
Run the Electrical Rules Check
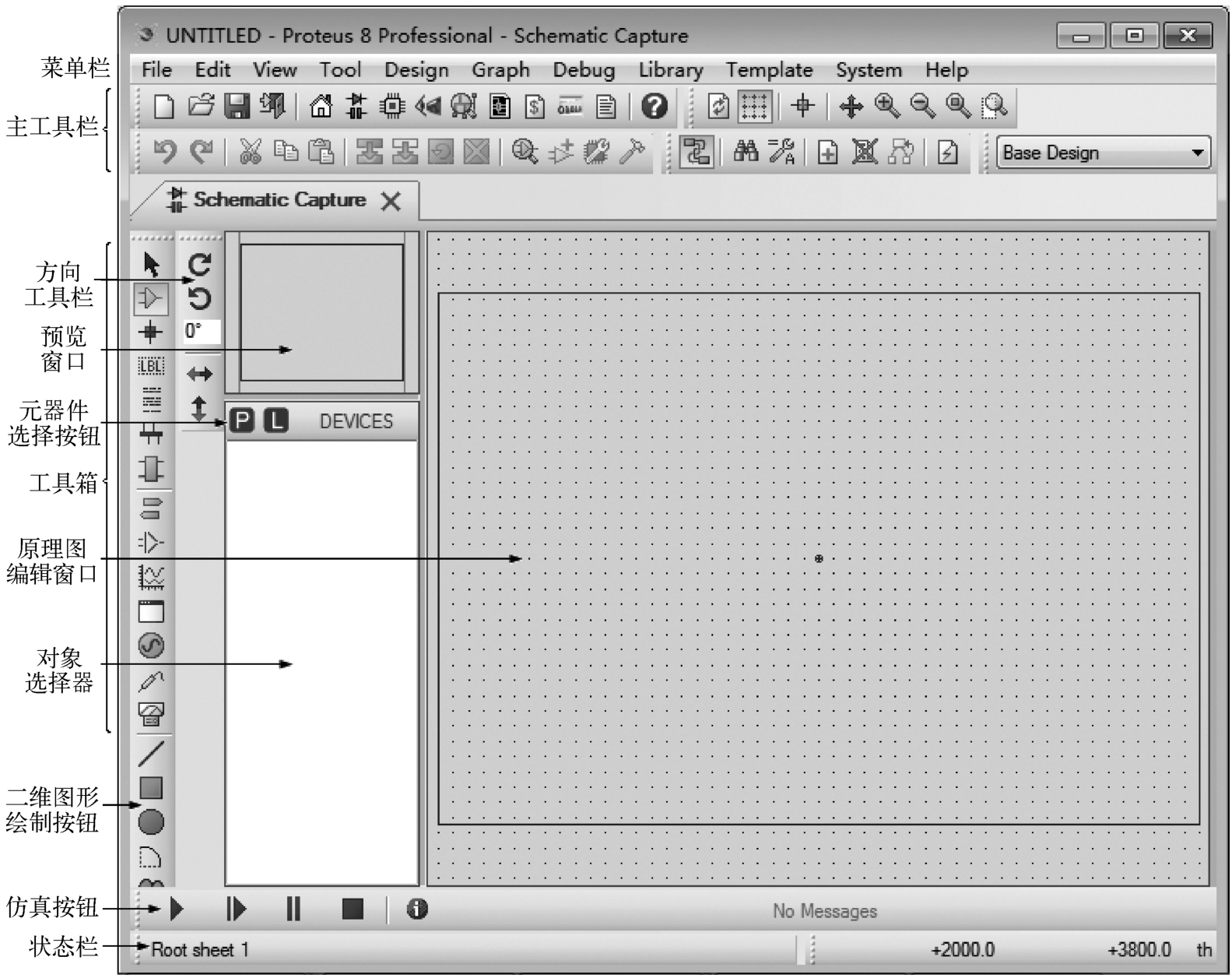947,153
